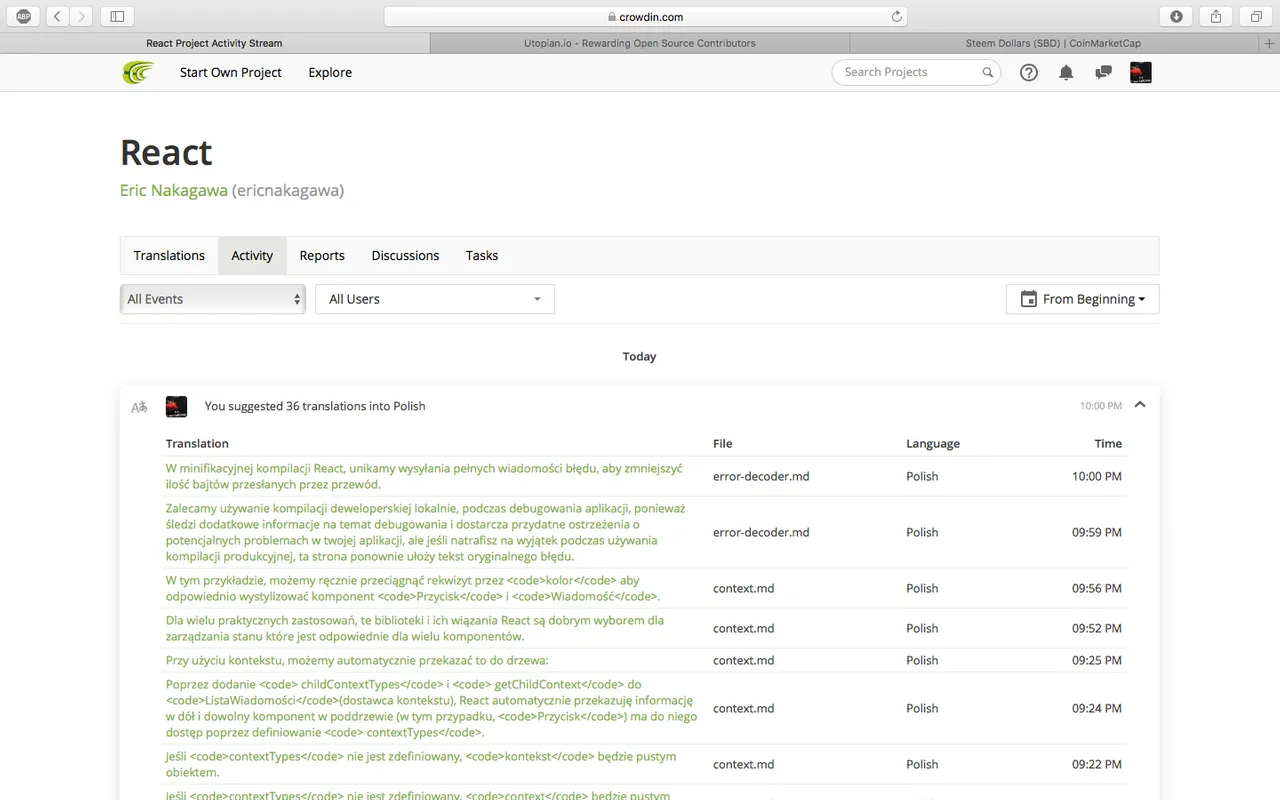This screenshot has width=1280, height=800.
Task: Toggle the Safari sidebar button
Action: tap(117, 16)
